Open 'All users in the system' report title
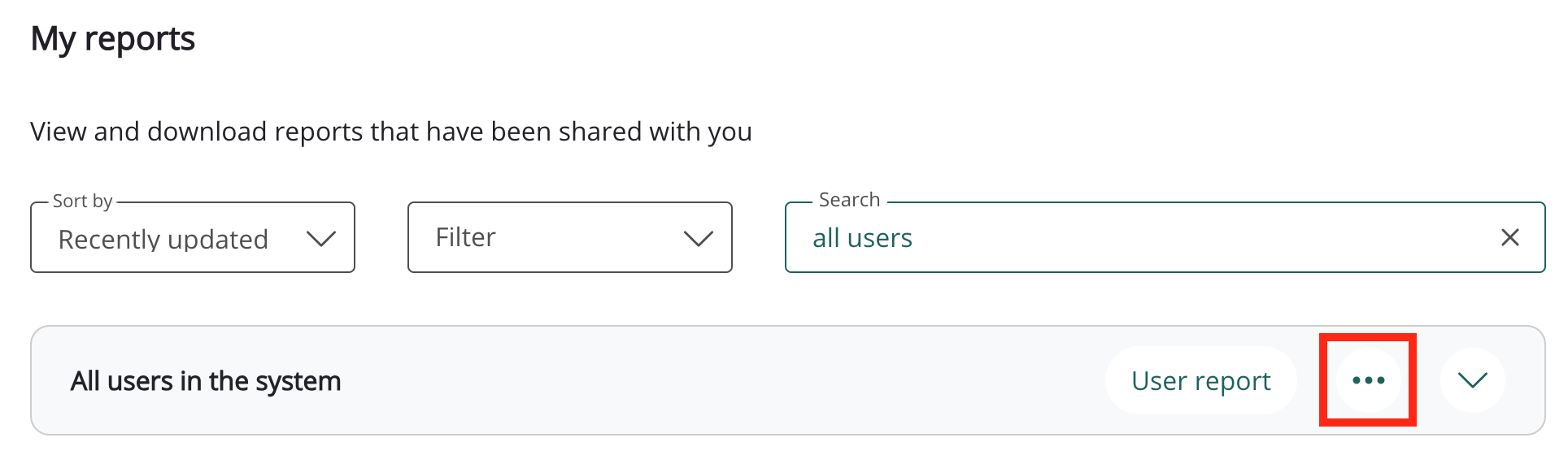The width and height of the screenshot is (1568, 455). point(205,381)
